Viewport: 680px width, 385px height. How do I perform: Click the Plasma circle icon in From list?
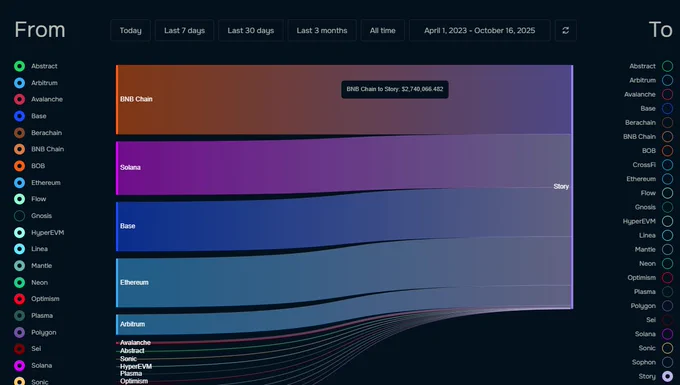[x=20, y=316]
